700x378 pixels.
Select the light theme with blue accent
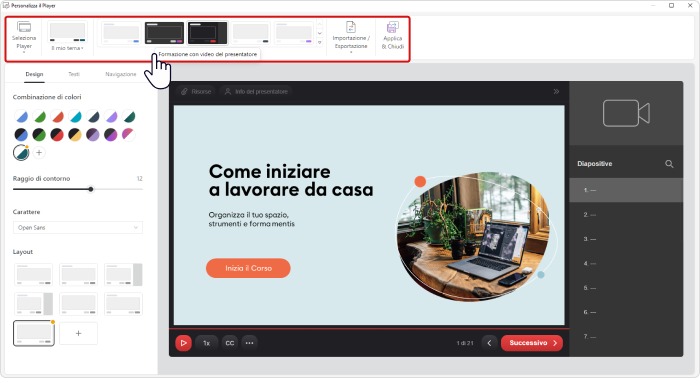tap(121, 33)
